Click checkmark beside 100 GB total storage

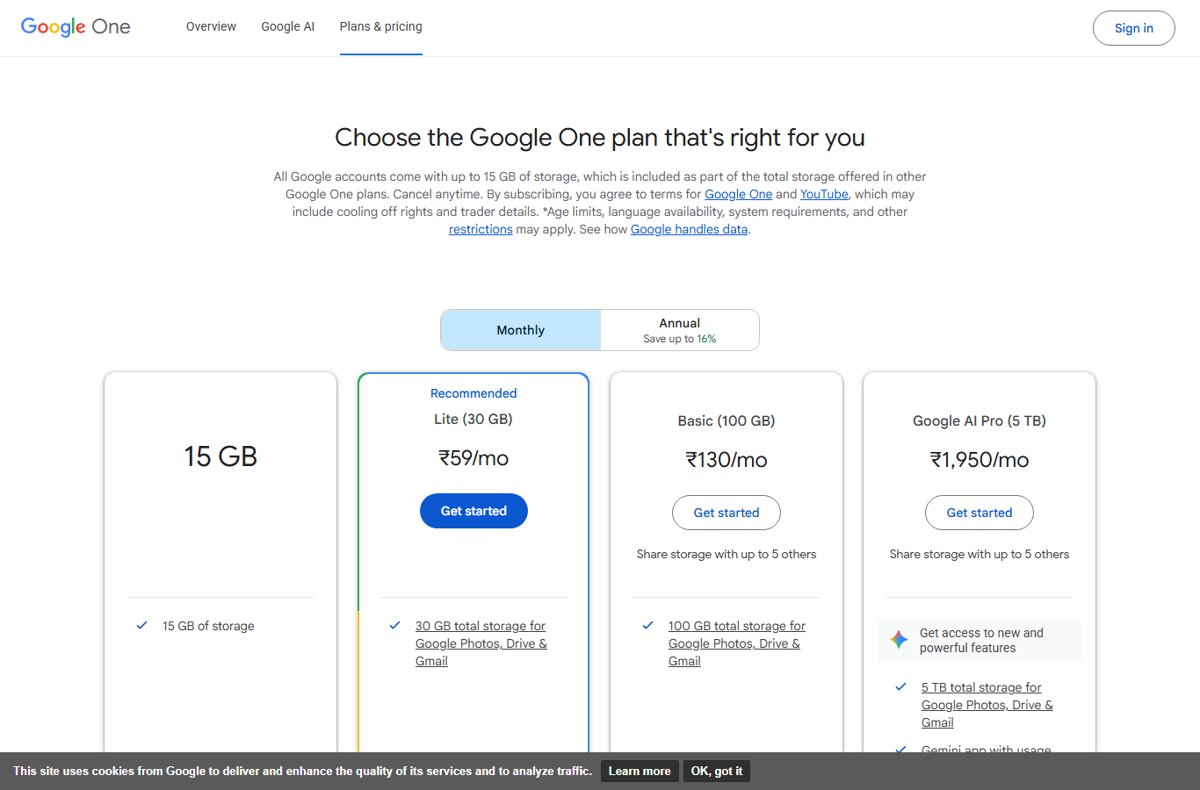tap(648, 626)
